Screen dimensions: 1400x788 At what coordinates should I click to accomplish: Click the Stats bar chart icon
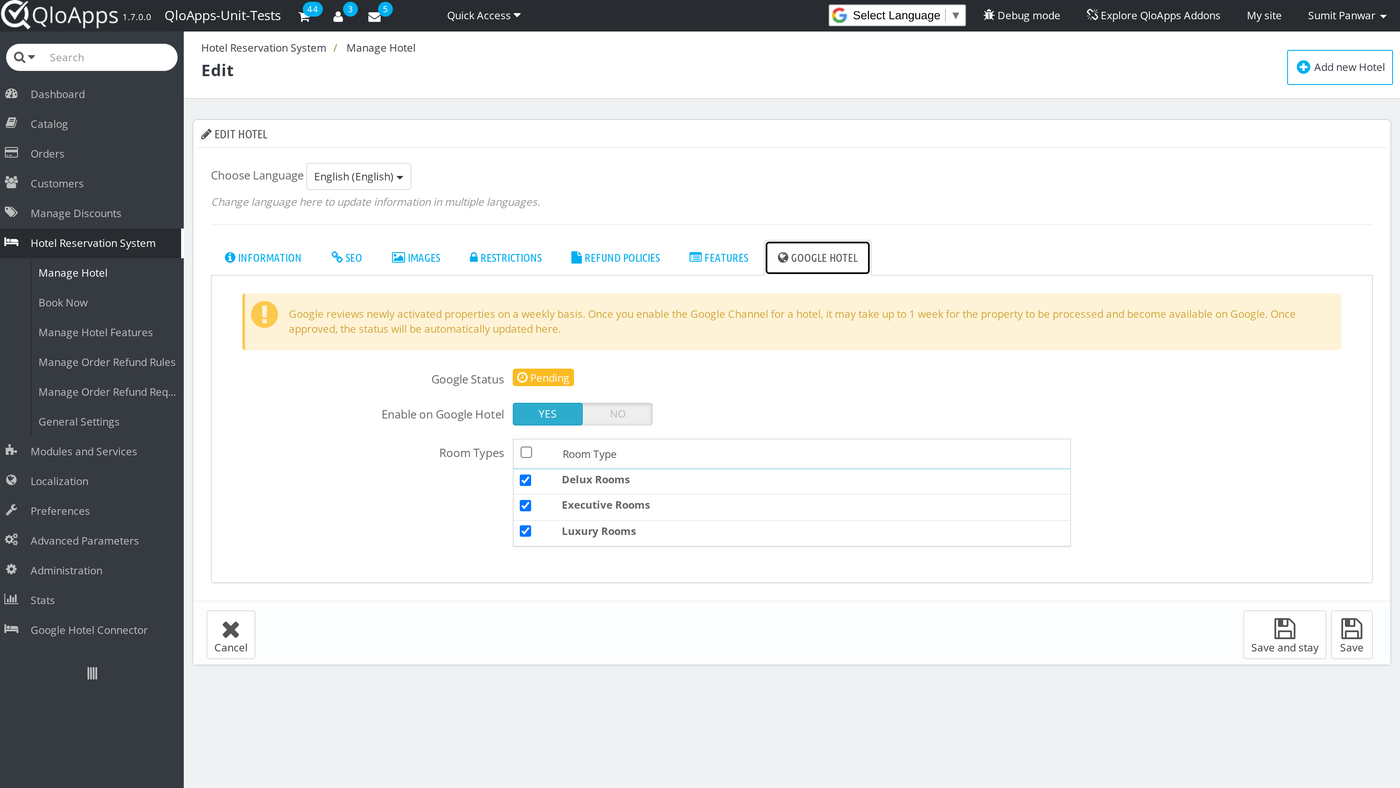(12, 600)
